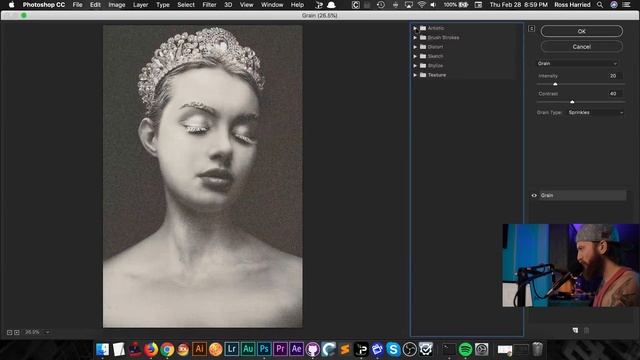Switch to Photoshop in the dock
The image size is (640, 360).
coord(264,349)
